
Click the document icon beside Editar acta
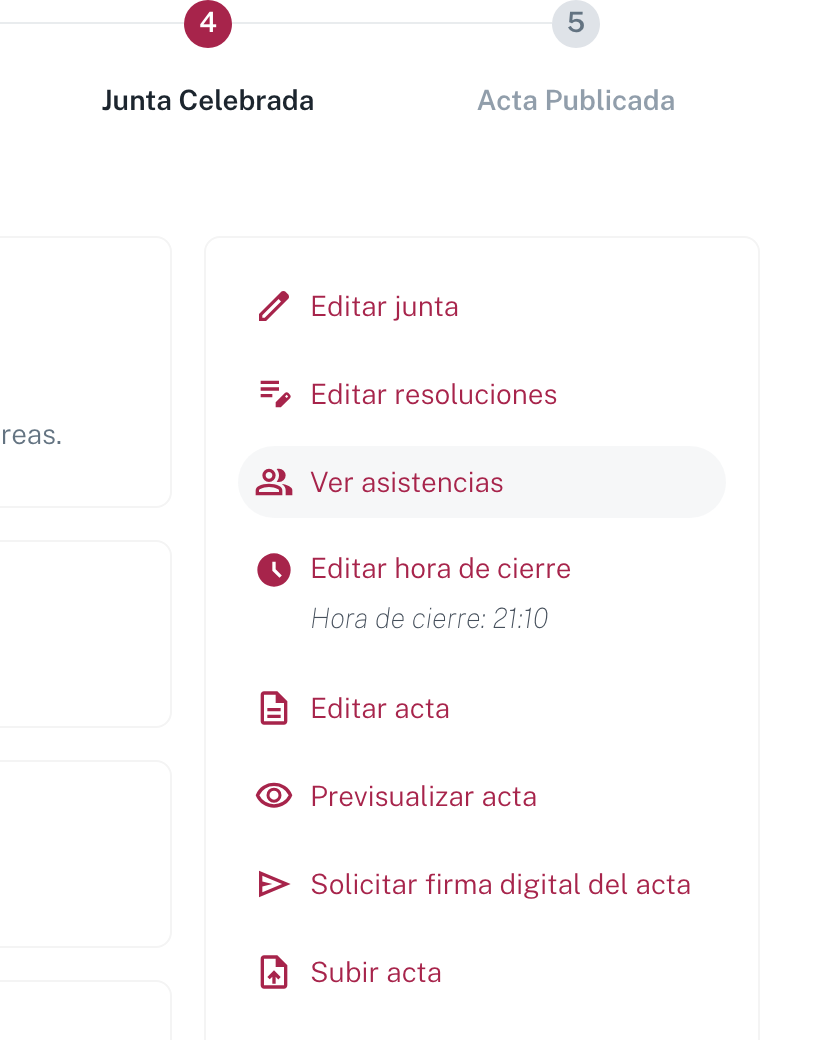point(274,708)
